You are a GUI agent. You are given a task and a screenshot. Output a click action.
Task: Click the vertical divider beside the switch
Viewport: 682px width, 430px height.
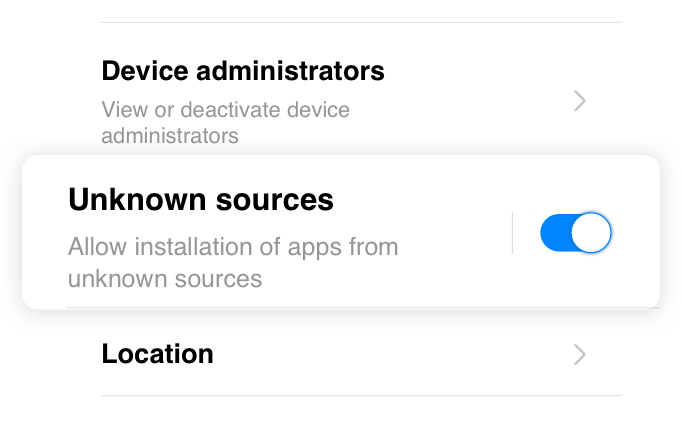tap(512, 233)
